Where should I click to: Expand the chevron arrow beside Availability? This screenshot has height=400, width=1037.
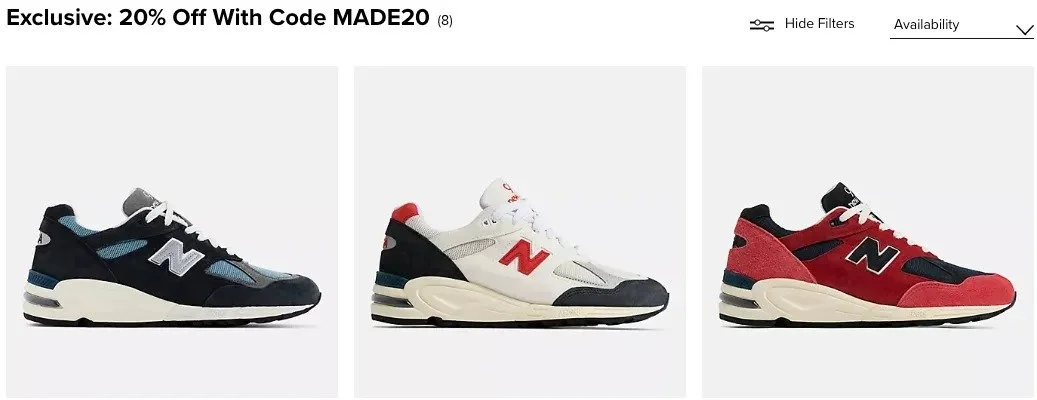pos(1024,29)
